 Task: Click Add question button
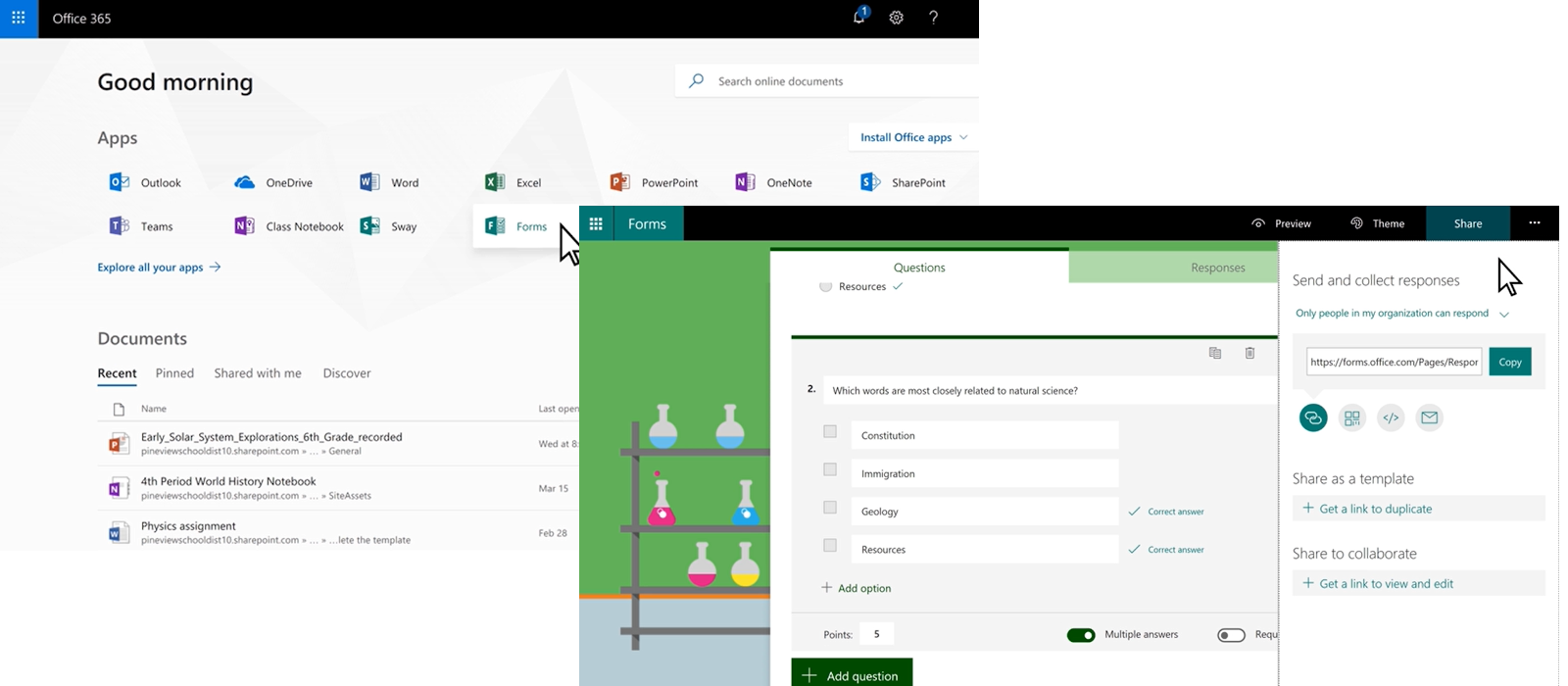click(x=852, y=674)
